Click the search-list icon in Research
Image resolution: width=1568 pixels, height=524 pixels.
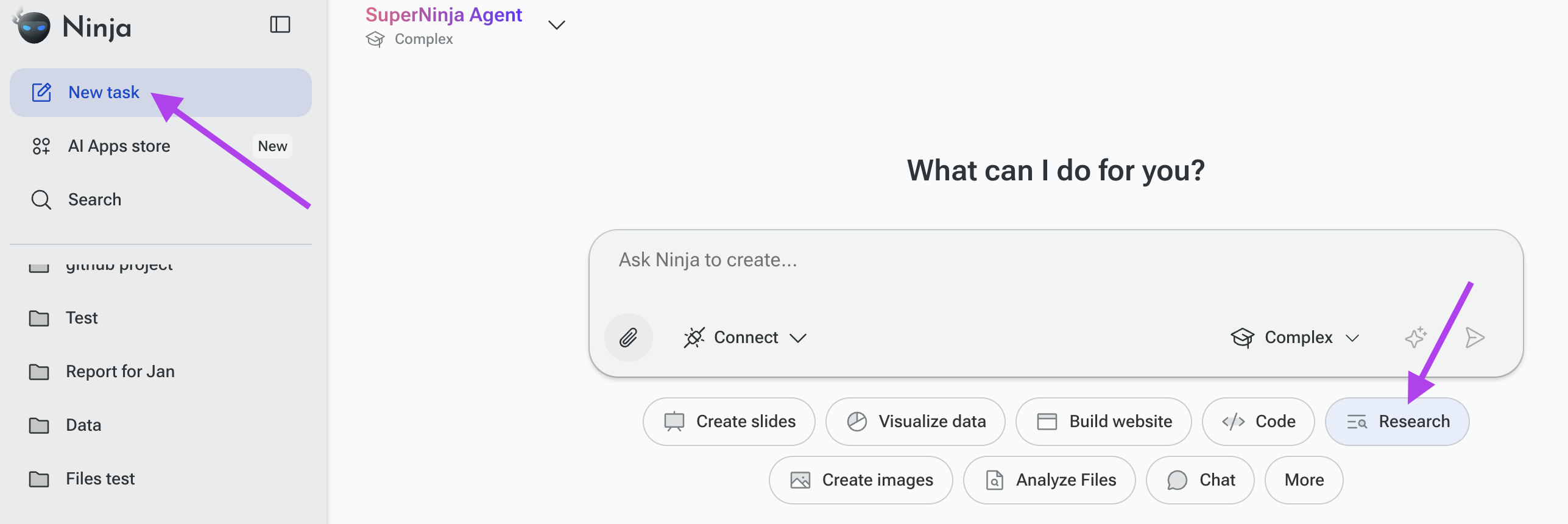pos(1357,422)
